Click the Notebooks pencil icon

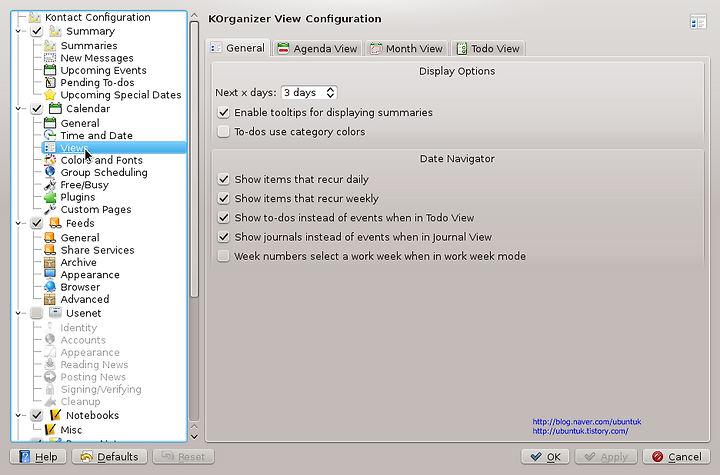[x=55, y=415]
